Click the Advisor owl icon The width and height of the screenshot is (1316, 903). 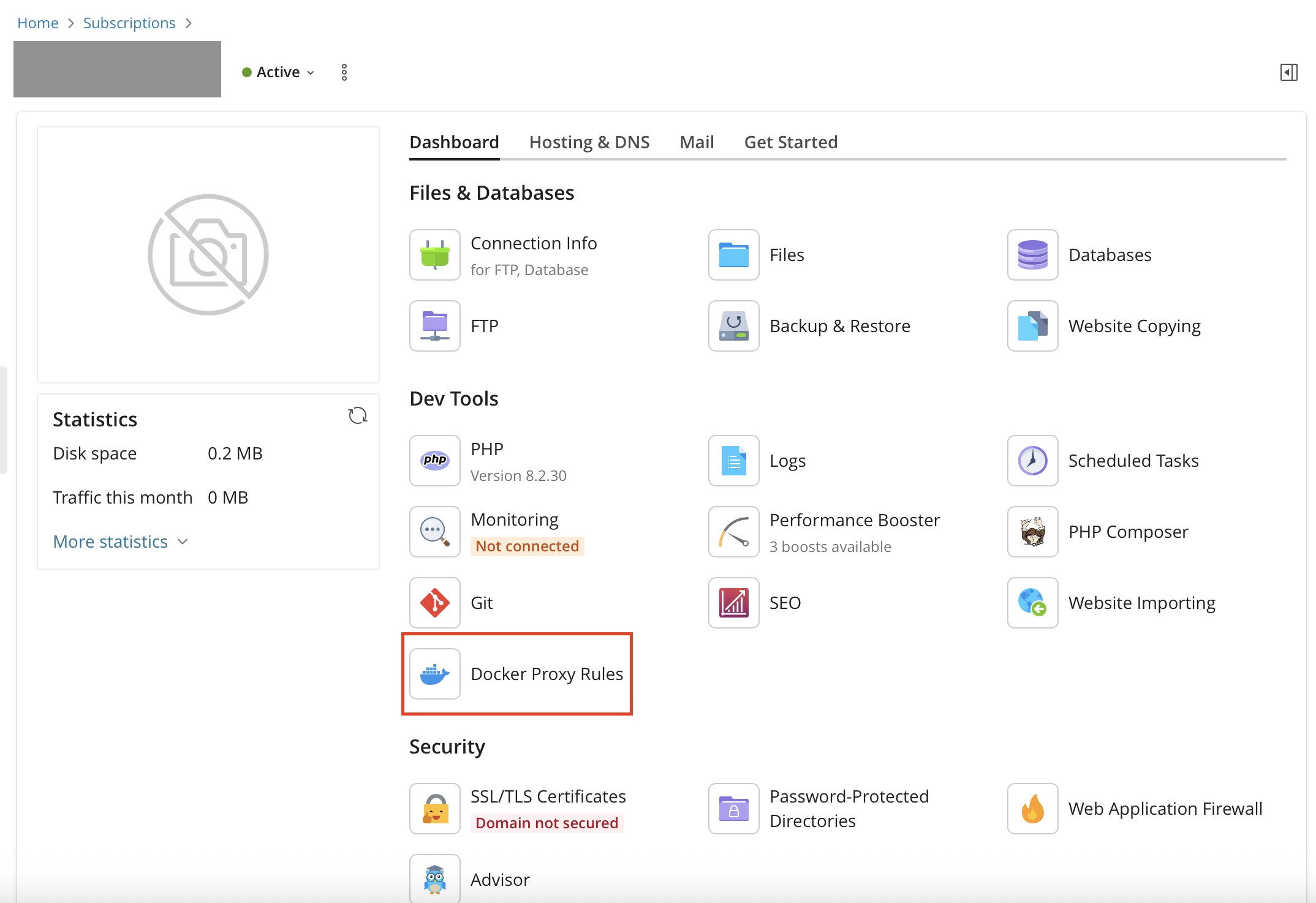pos(434,879)
